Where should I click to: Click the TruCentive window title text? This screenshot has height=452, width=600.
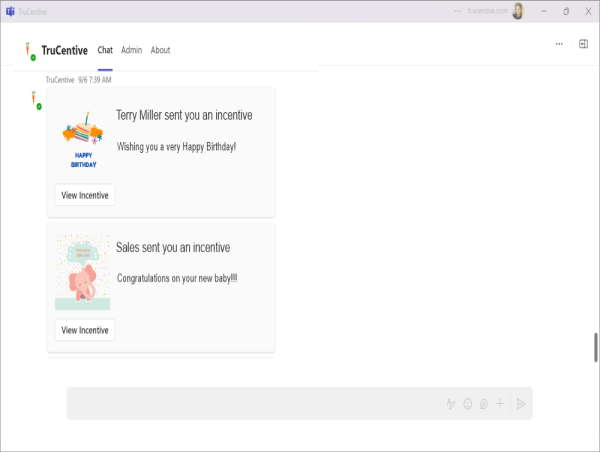pos(33,12)
